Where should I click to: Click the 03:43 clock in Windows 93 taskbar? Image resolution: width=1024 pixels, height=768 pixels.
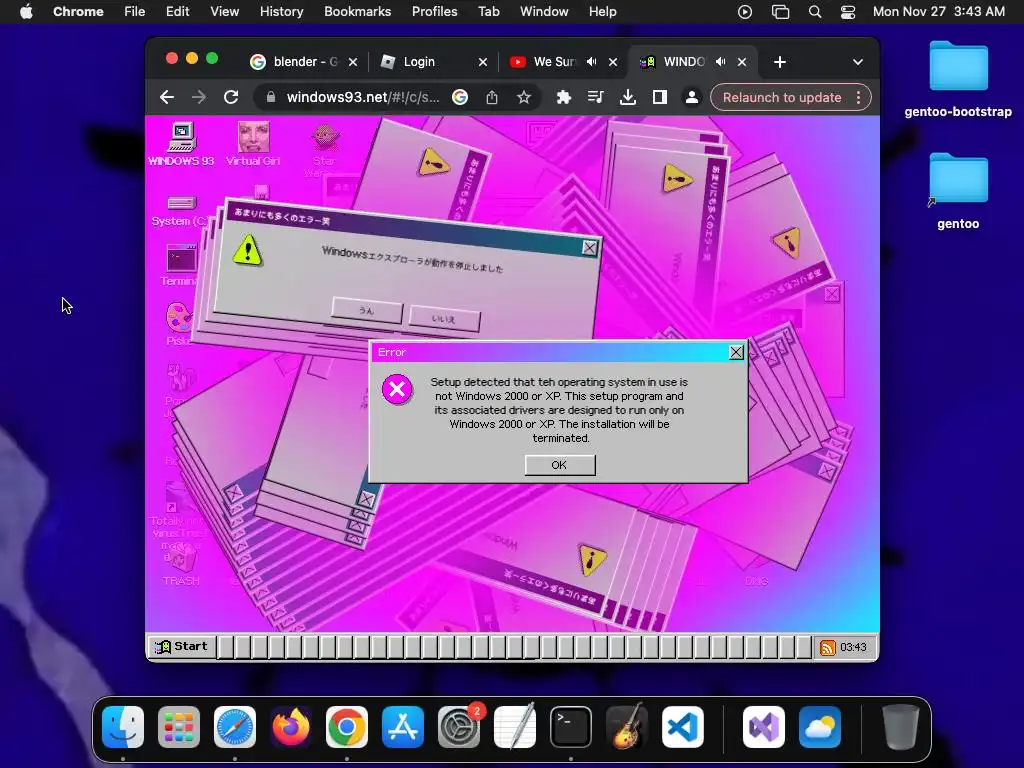tap(853, 647)
